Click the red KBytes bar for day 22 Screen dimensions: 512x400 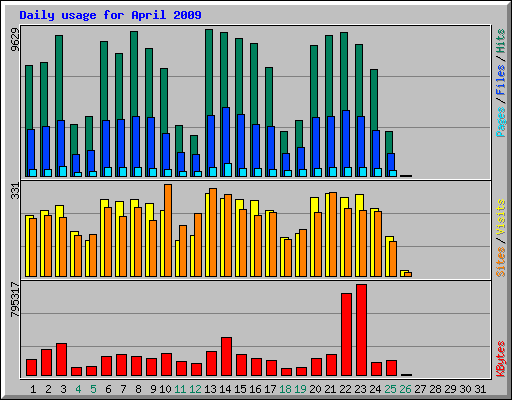click(346, 335)
